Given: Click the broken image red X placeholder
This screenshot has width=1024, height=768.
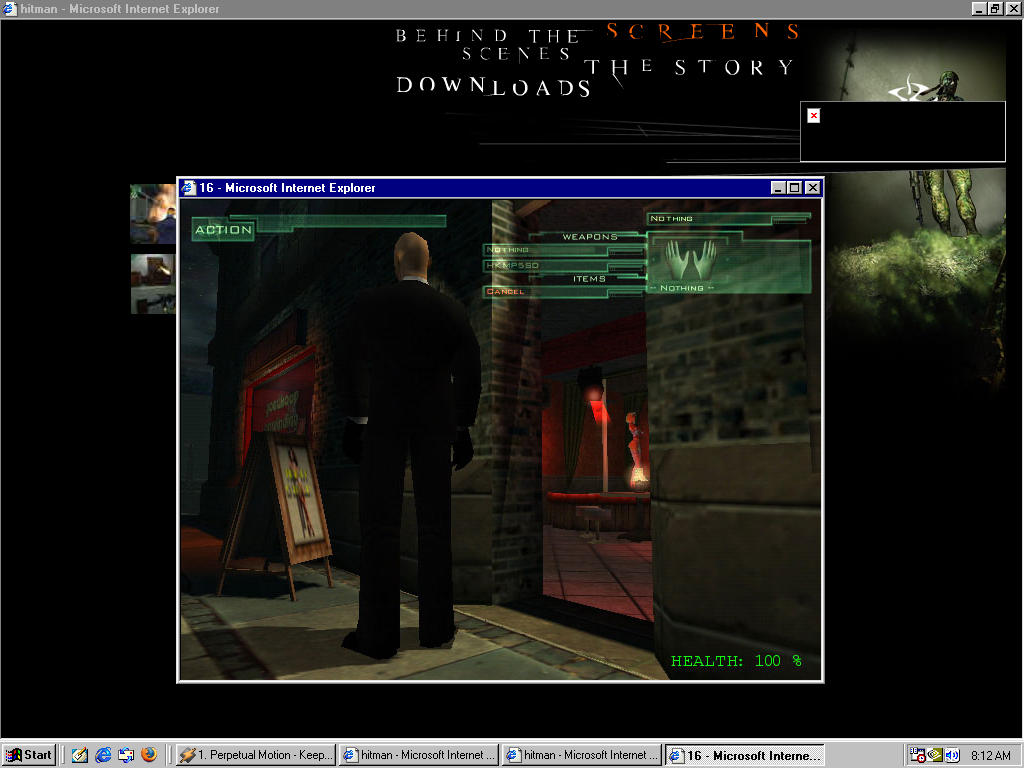Looking at the screenshot, I should coord(814,116).
